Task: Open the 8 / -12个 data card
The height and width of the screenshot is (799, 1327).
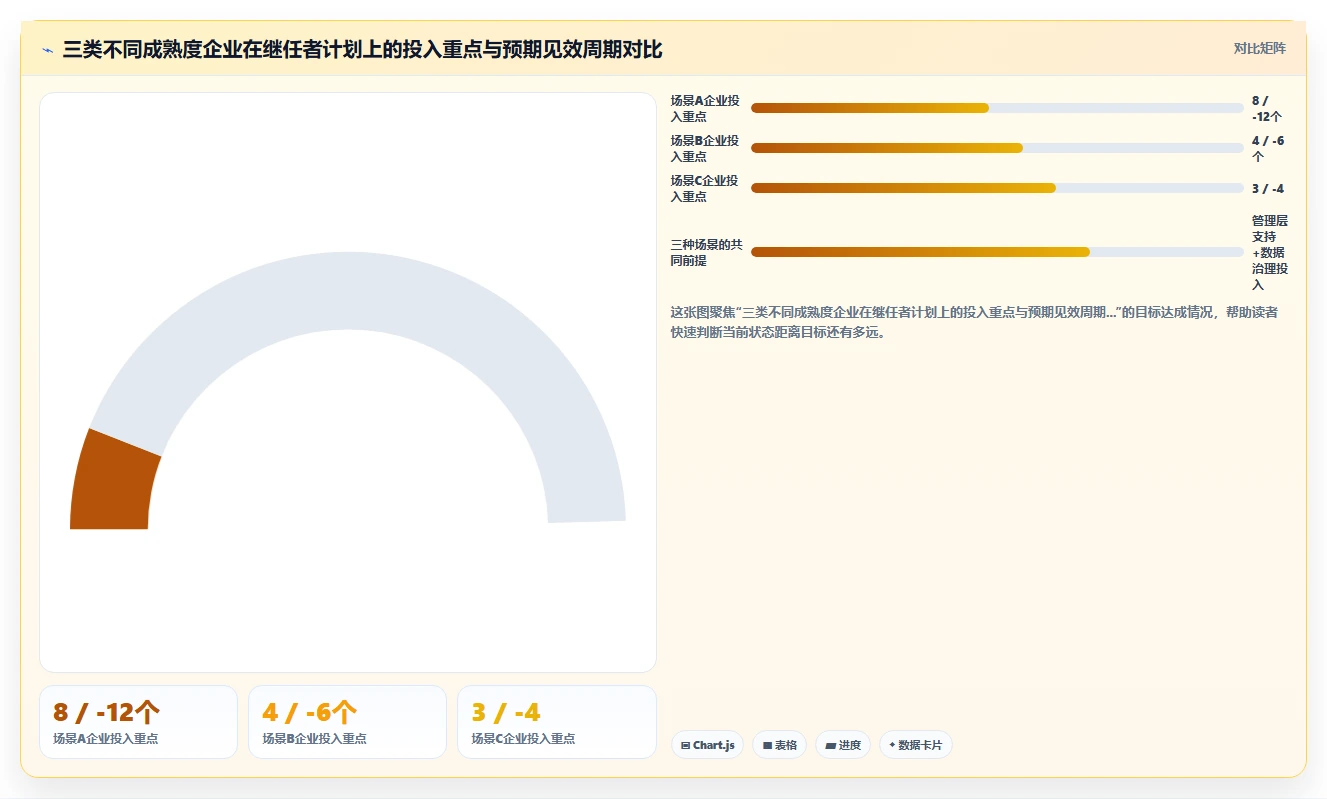Action: [x=138, y=722]
